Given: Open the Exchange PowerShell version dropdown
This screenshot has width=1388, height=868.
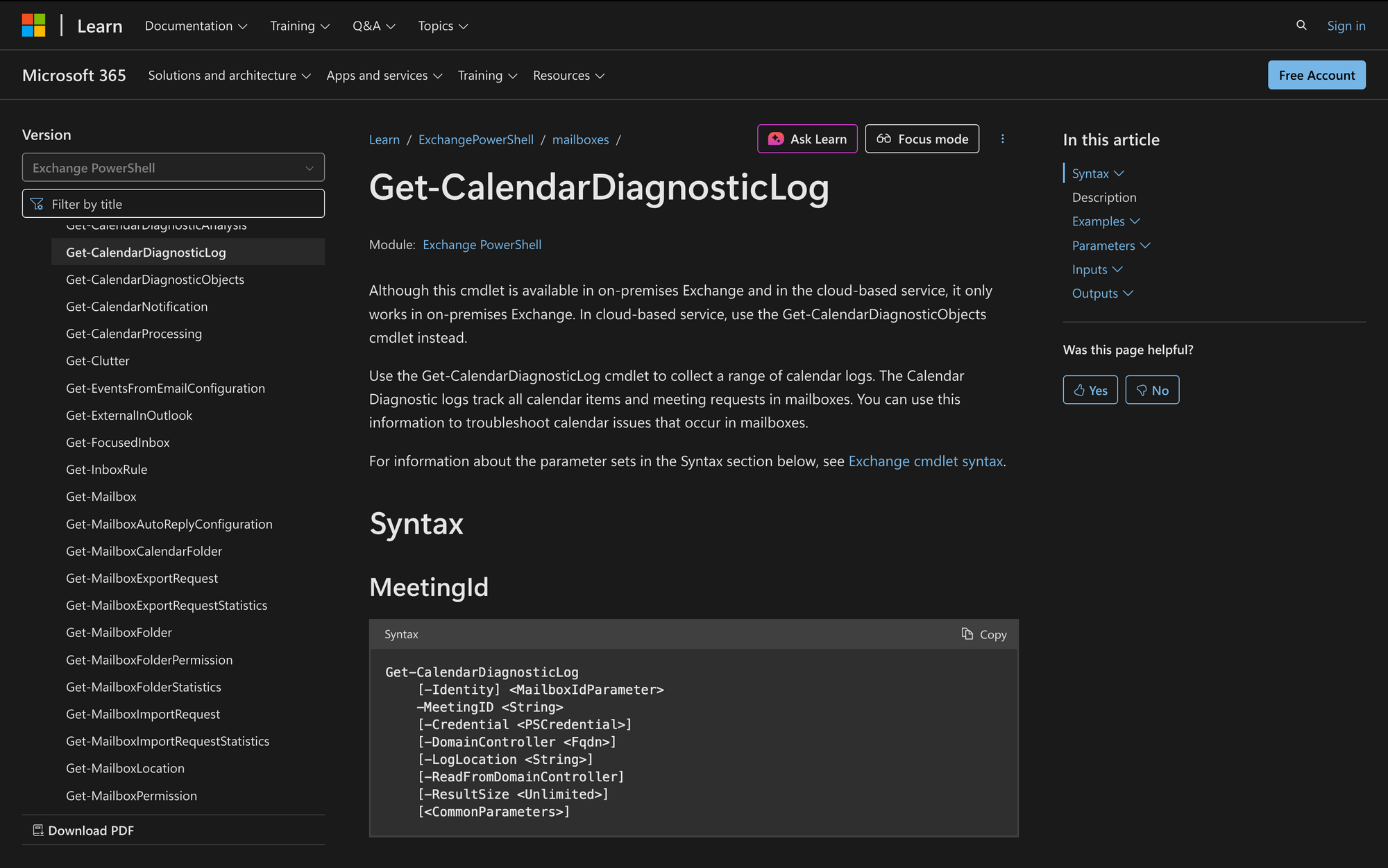Looking at the screenshot, I should 173,168.
